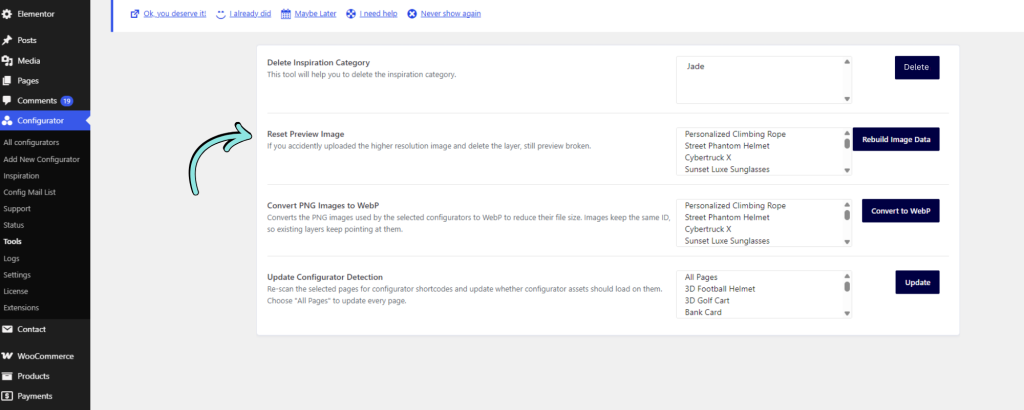Click the Comments speech bubble icon
1024x410 pixels.
pyautogui.click(x=7, y=101)
